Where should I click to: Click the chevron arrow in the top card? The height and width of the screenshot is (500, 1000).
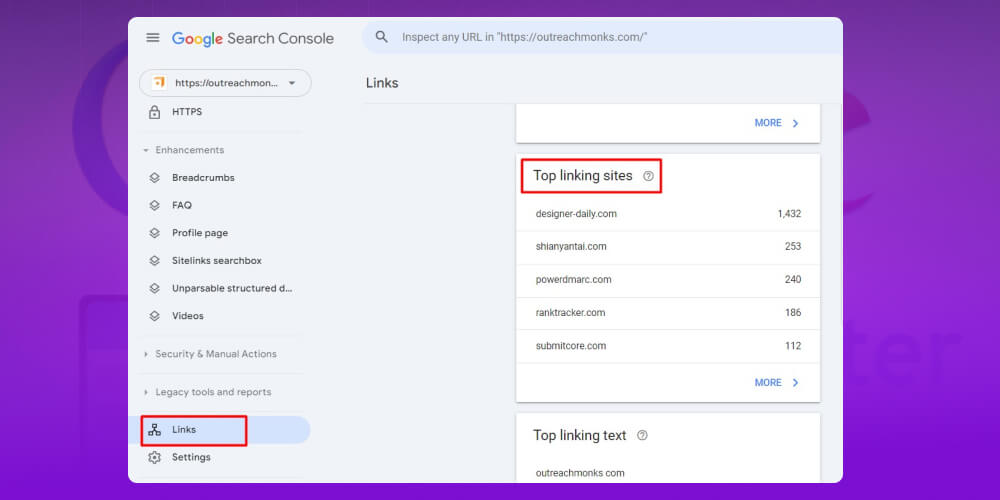tap(795, 123)
